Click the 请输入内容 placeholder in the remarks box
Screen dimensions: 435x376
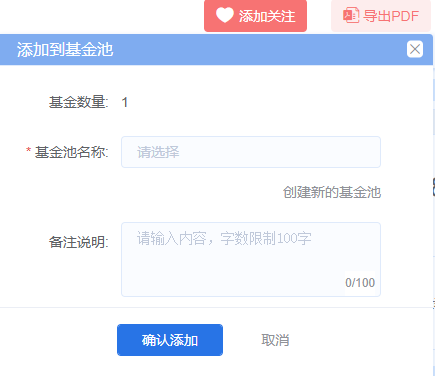pos(224,239)
